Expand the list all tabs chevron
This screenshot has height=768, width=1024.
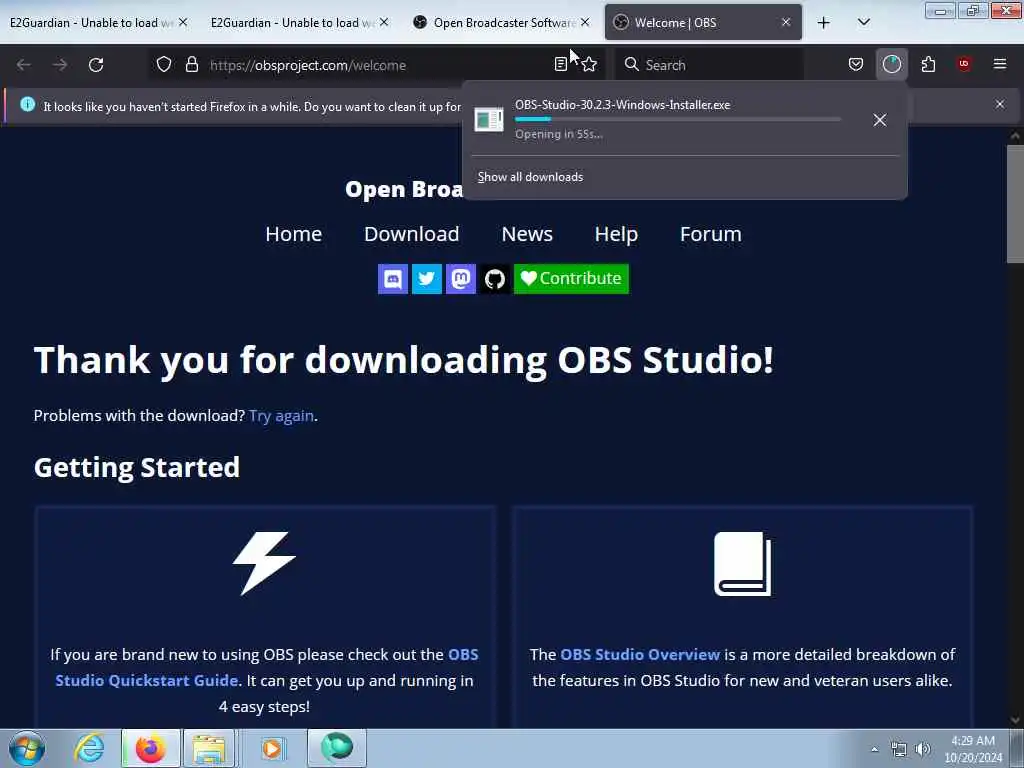(863, 23)
